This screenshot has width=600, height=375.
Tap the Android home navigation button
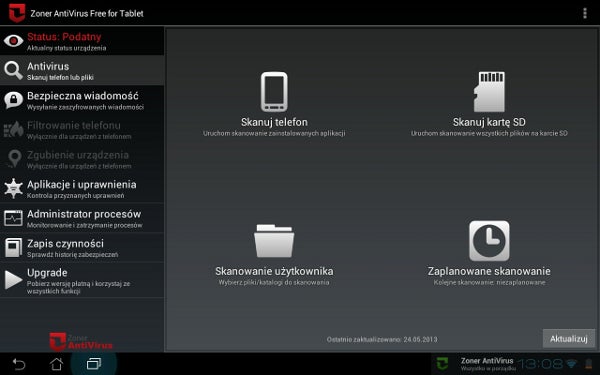pyautogui.click(x=57, y=364)
